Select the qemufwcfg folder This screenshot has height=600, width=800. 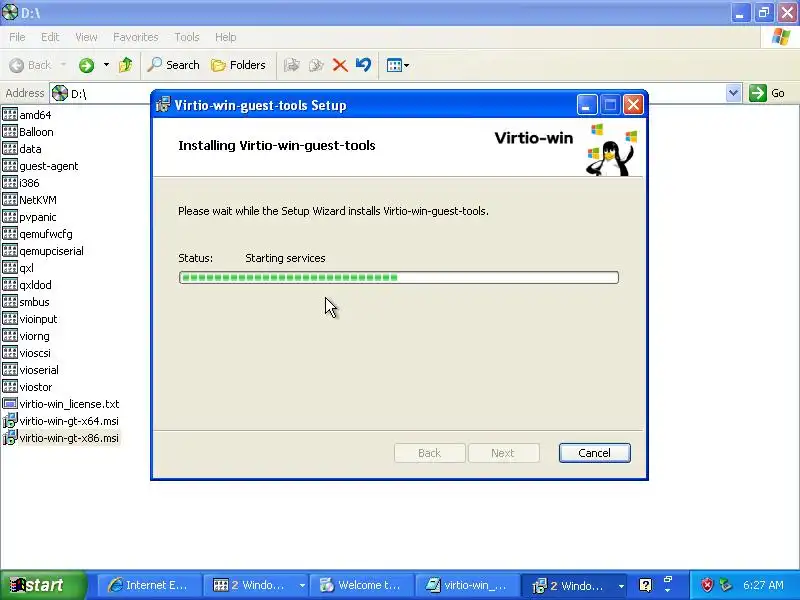tap(37, 234)
